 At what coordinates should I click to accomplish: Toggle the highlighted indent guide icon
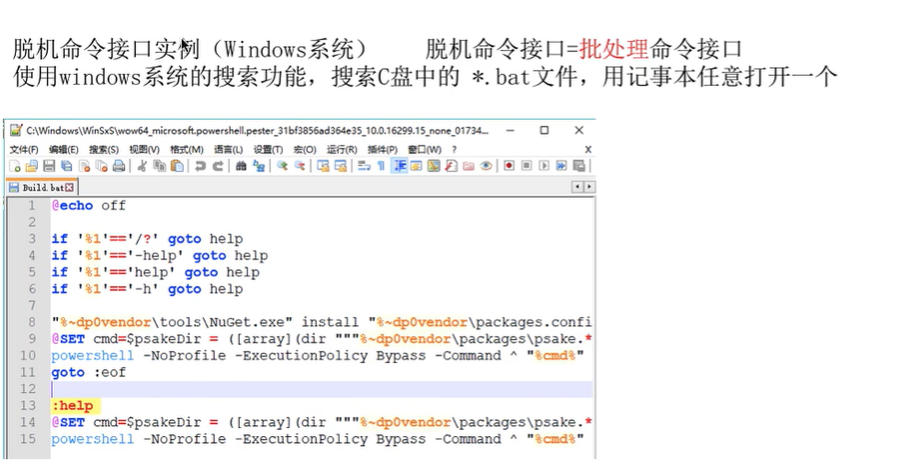[x=400, y=166]
